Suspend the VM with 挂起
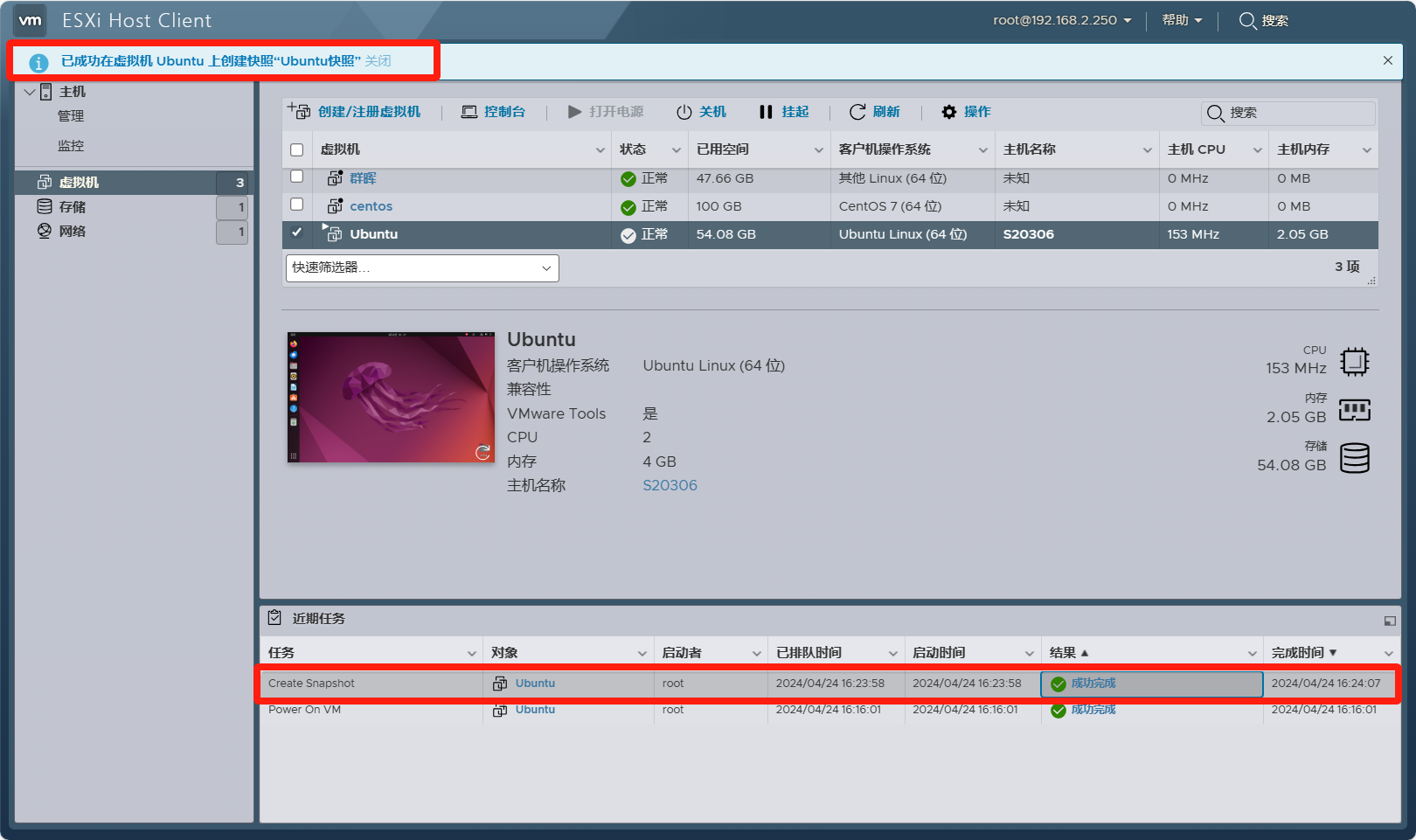Viewport: 1416px width, 840px height. [x=784, y=112]
